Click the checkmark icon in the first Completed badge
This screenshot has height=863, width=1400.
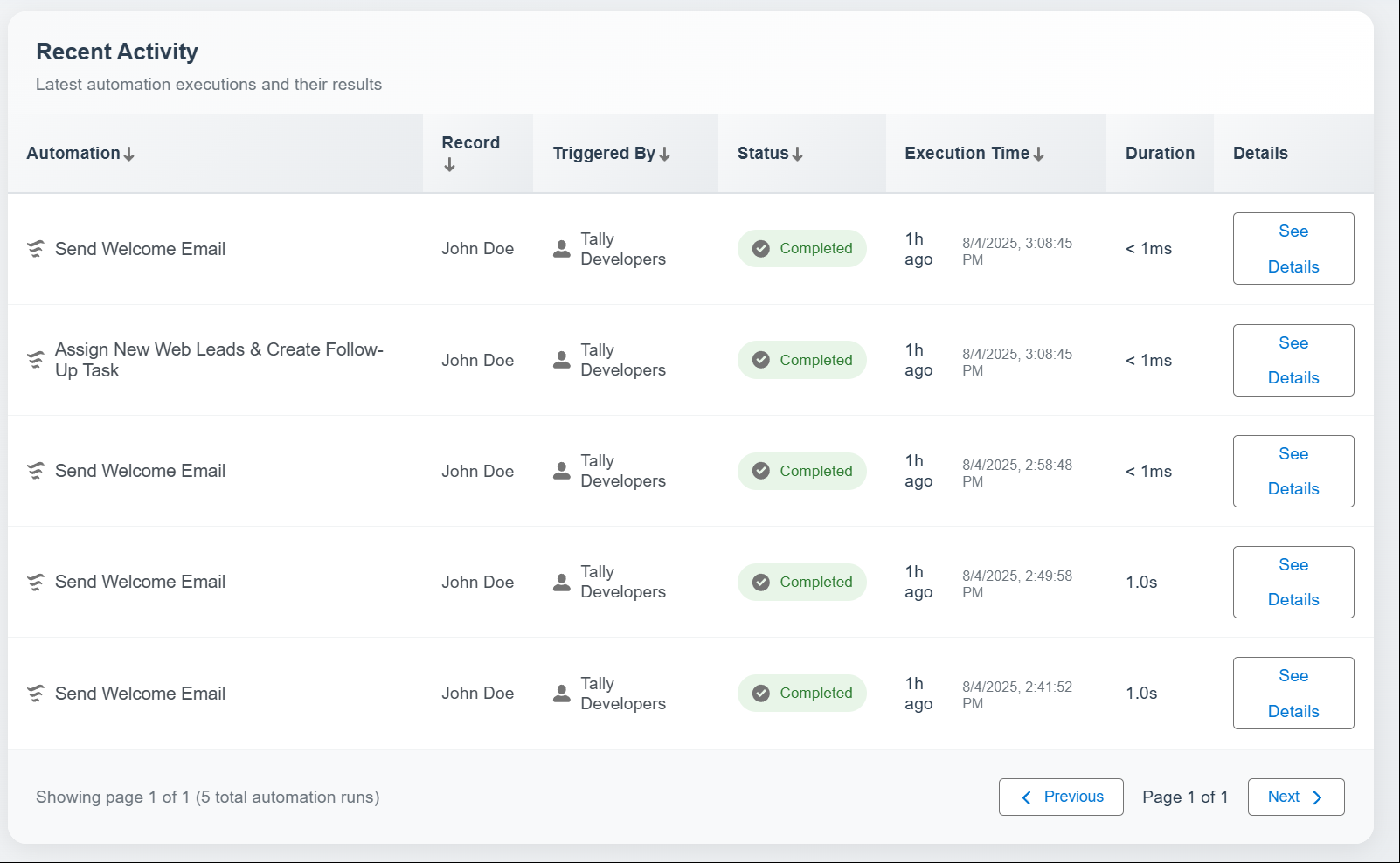click(x=760, y=248)
